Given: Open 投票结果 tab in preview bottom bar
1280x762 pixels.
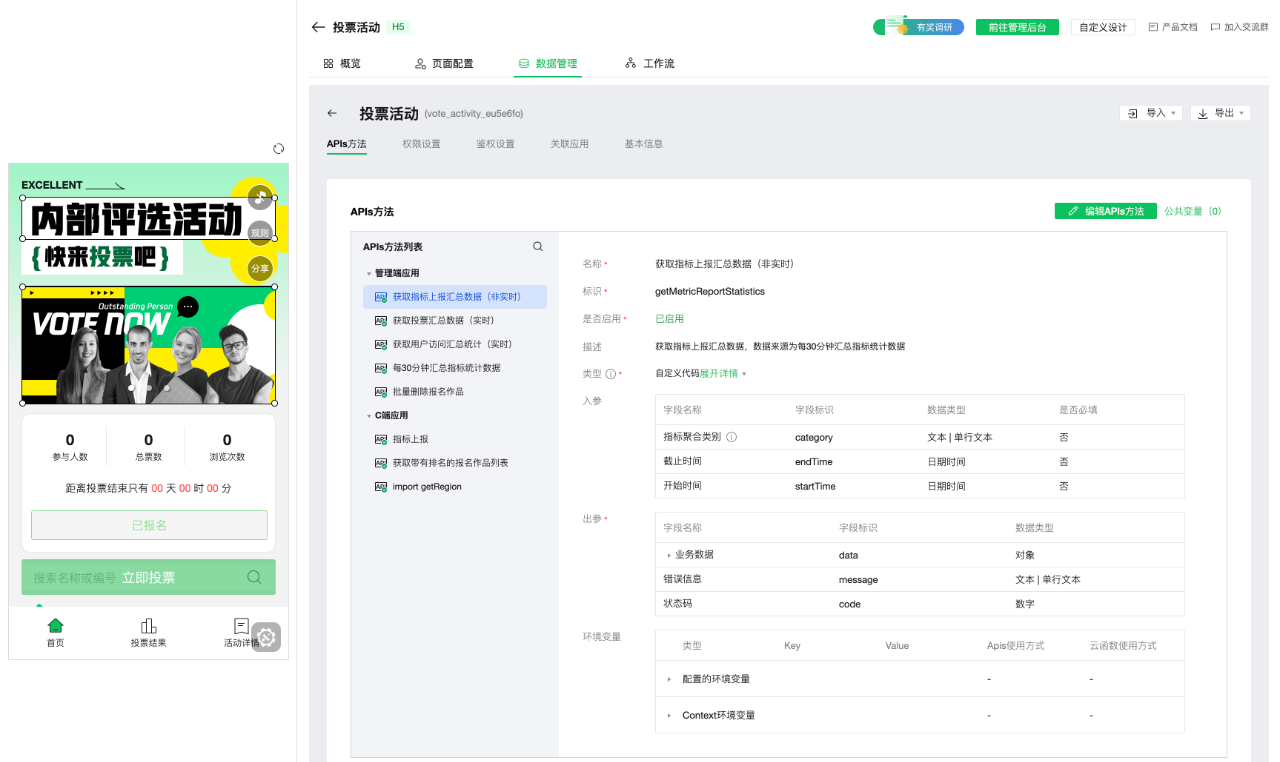Looking at the screenshot, I should (x=148, y=633).
